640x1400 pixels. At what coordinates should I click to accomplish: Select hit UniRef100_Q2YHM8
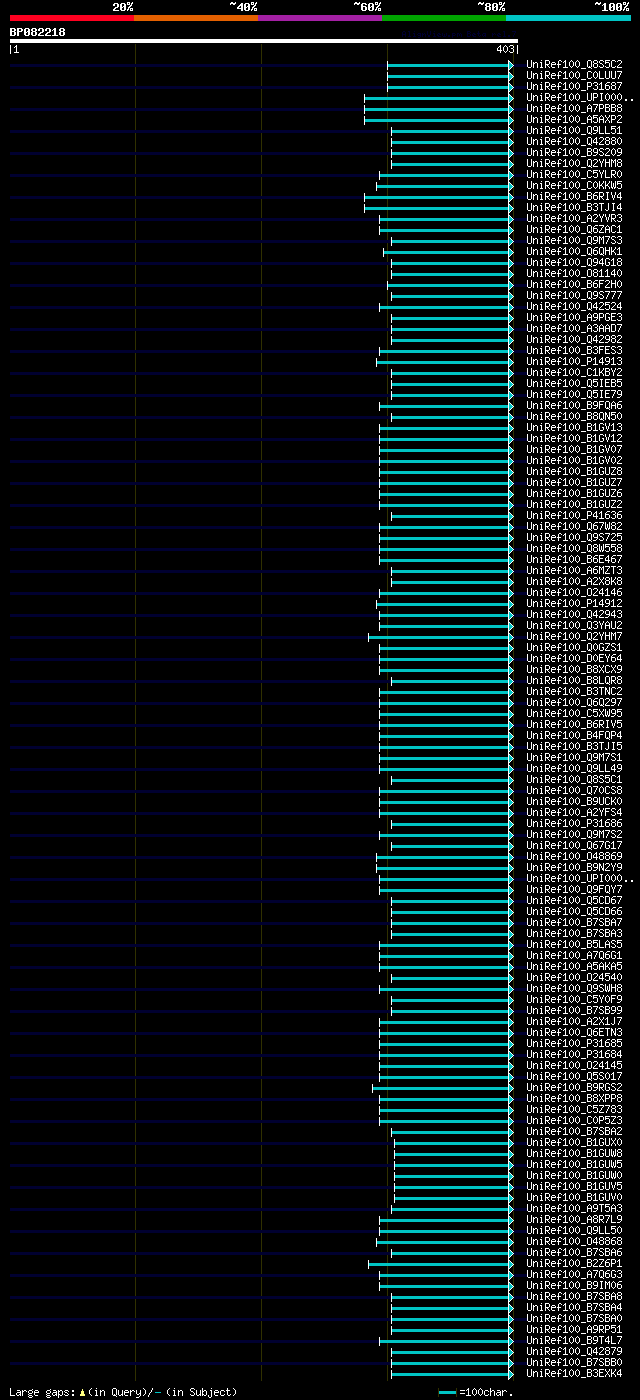[x=574, y=163]
